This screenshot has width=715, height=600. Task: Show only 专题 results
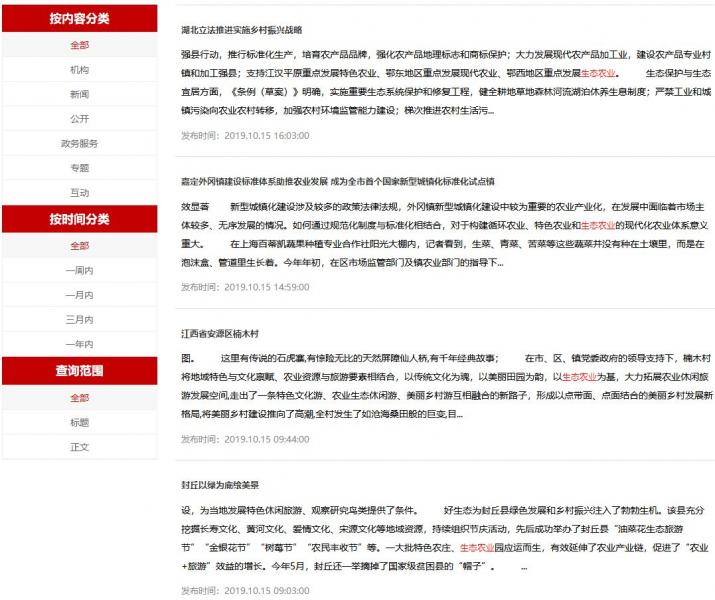pyautogui.click(x=79, y=168)
